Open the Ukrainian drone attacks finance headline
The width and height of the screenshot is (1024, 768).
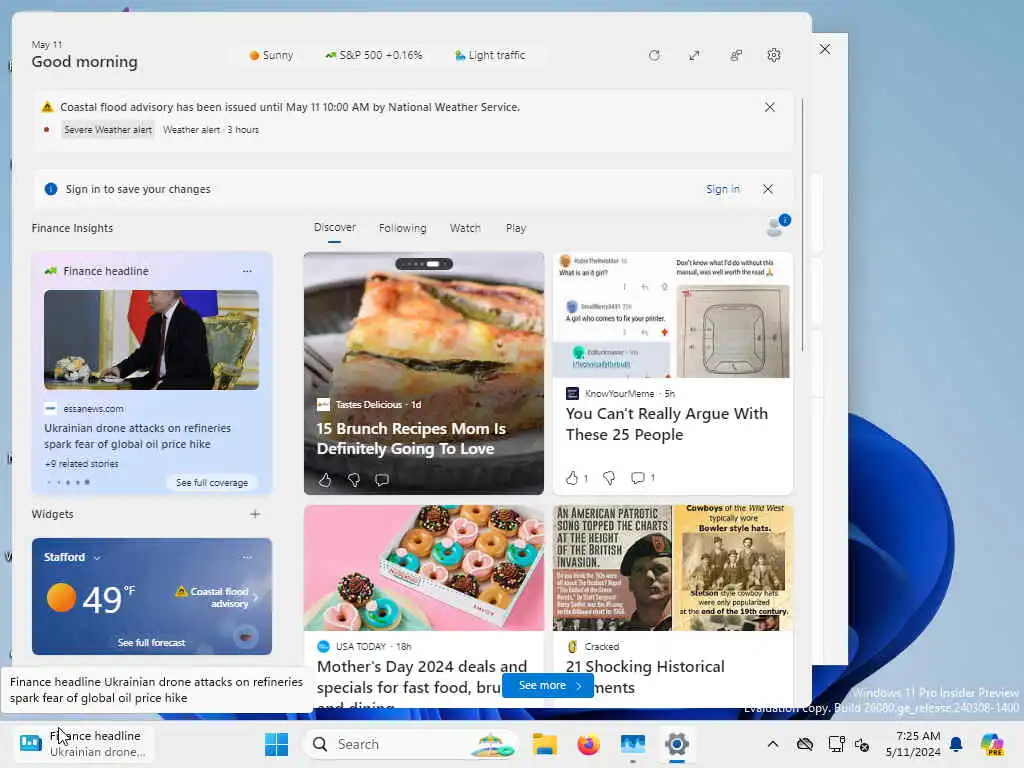(137, 436)
